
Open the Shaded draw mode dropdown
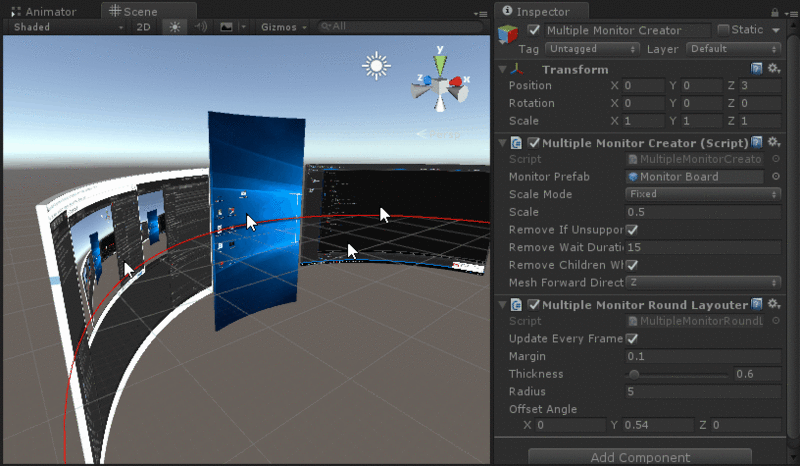(68, 27)
